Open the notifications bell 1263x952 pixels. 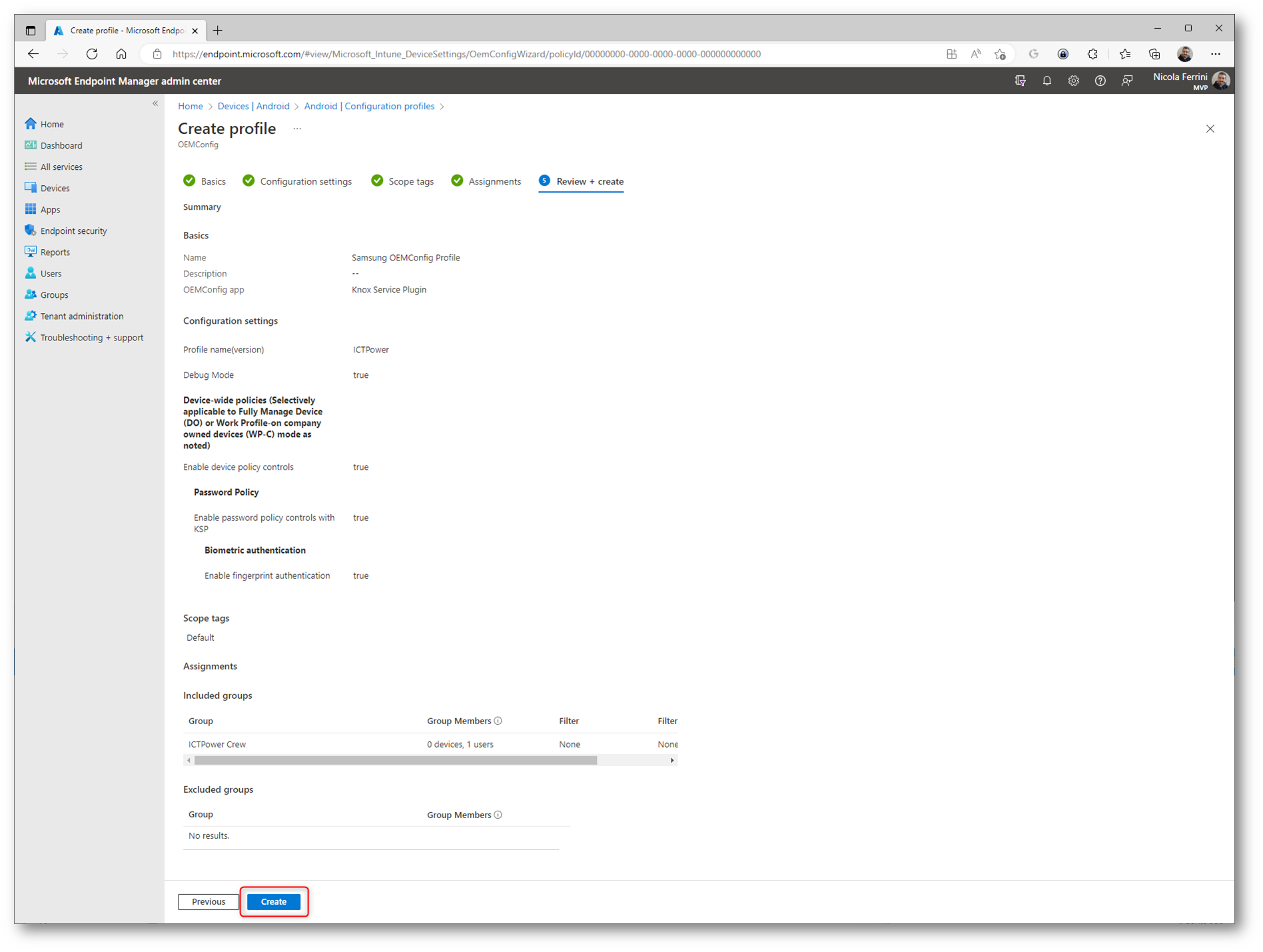tap(1047, 81)
